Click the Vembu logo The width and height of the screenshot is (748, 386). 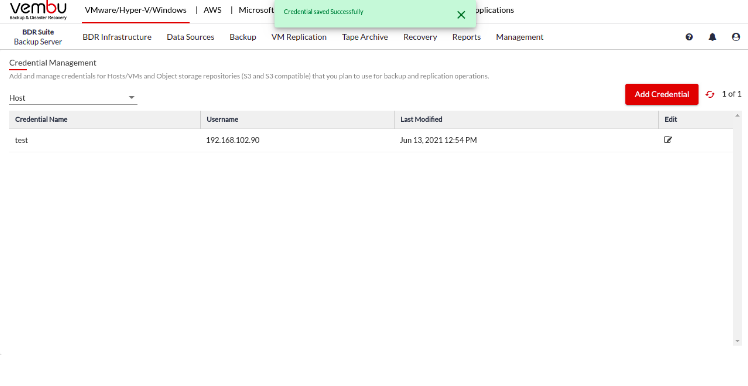click(38, 11)
